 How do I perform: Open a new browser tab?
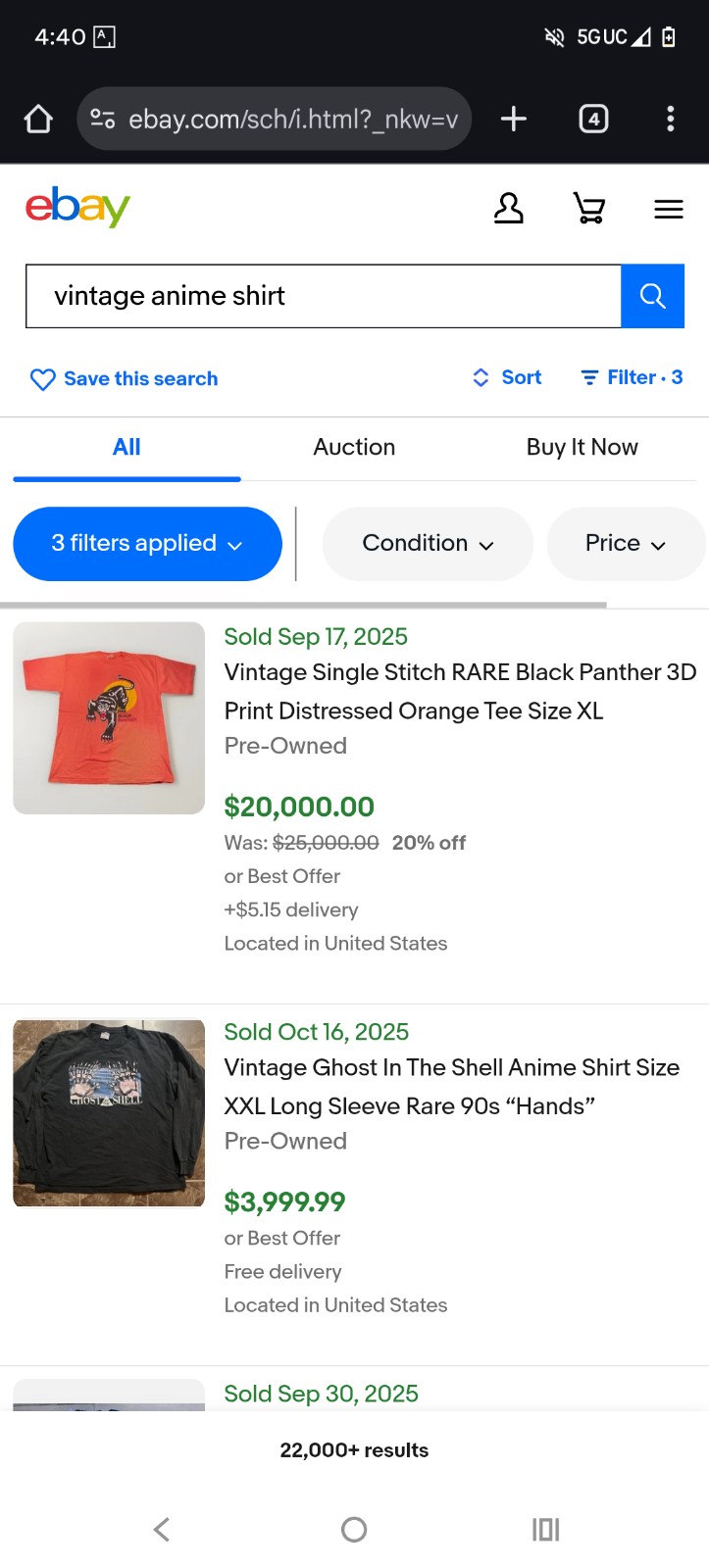[x=514, y=120]
